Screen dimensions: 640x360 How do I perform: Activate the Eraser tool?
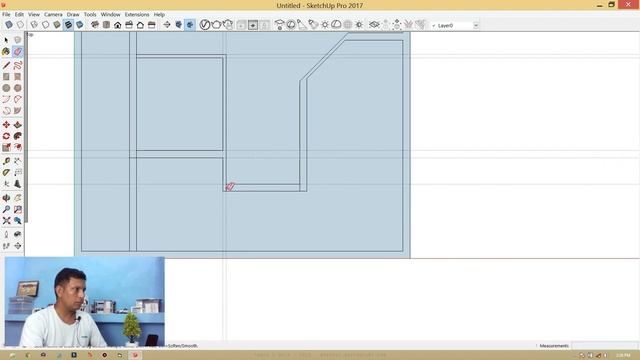[x=18, y=51]
